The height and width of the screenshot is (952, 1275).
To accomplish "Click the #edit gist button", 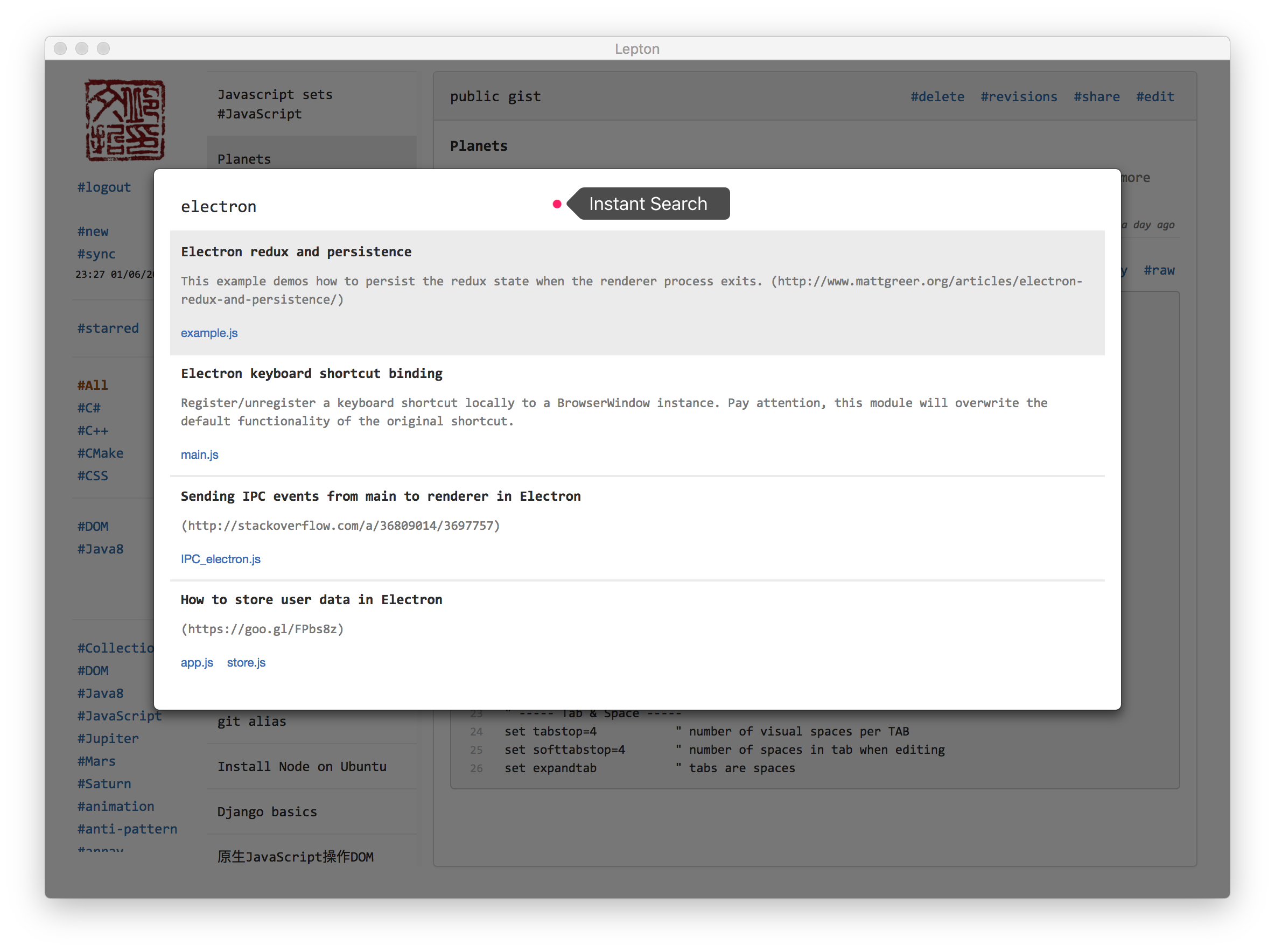I will 1154,97.
